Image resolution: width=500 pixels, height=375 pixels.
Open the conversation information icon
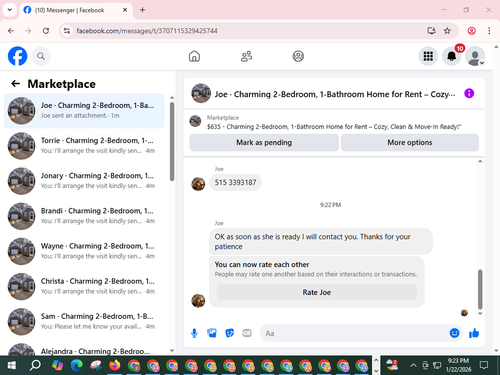[x=469, y=93]
